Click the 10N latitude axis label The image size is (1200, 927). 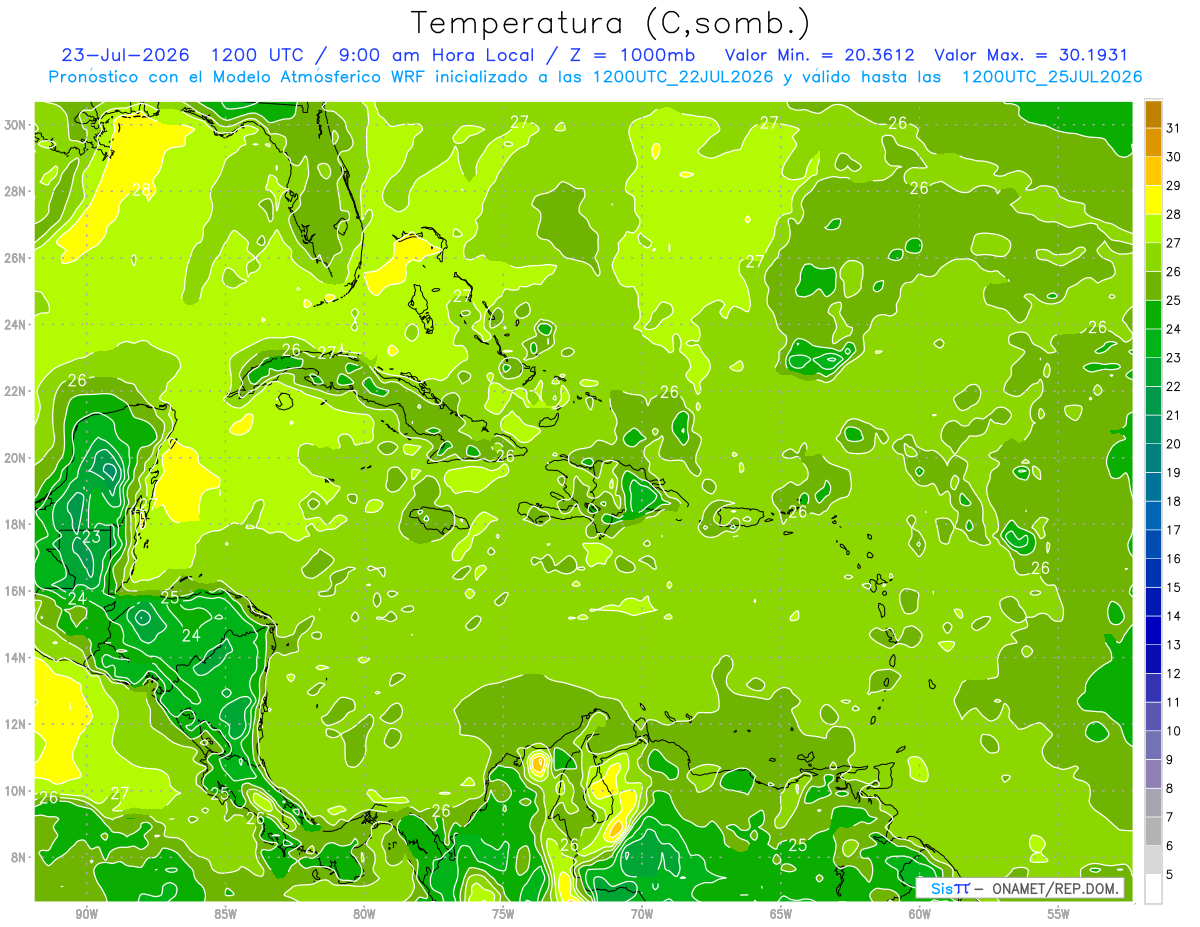[x=16, y=791]
